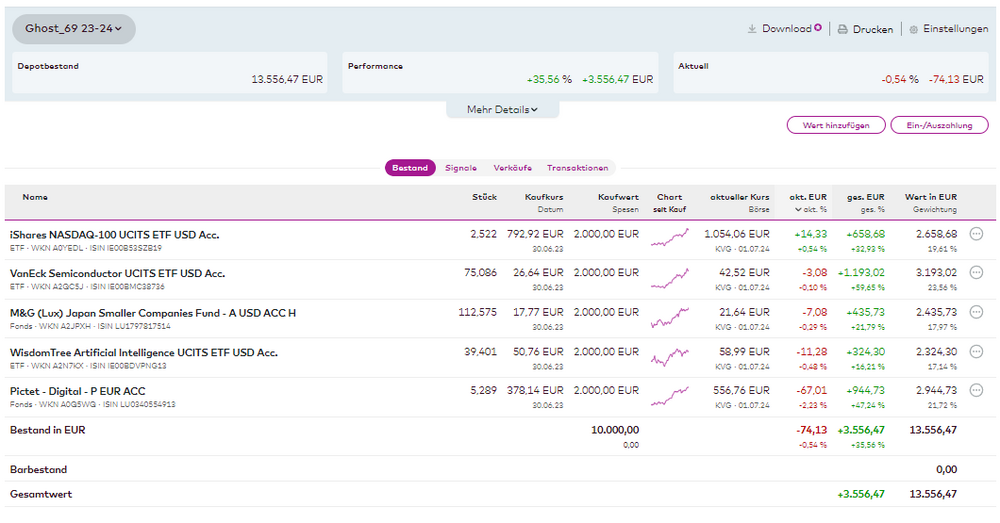Open options menu for iShares NASDAQ-100 row
This screenshot has width=1000, height=523.
tap(977, 234)
